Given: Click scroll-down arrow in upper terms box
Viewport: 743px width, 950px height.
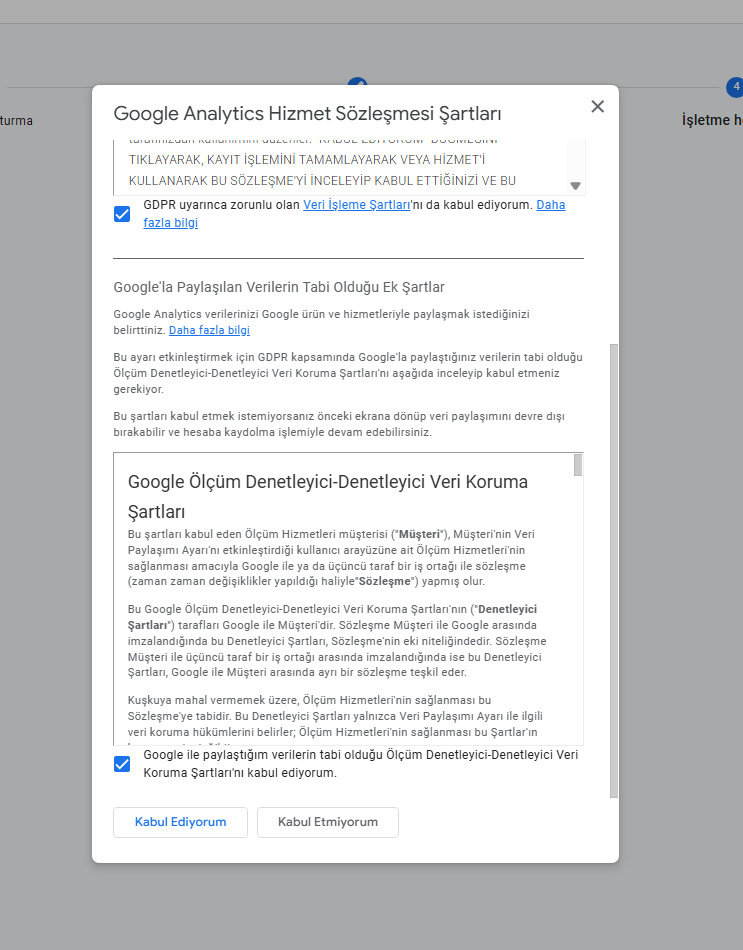Looking at the screenshot, I should coord(575,186).
